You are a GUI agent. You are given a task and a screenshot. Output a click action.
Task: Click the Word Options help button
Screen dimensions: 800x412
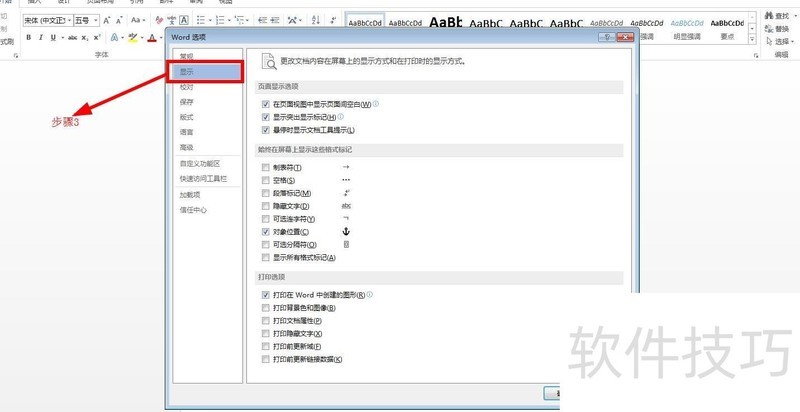pos(607,37)
